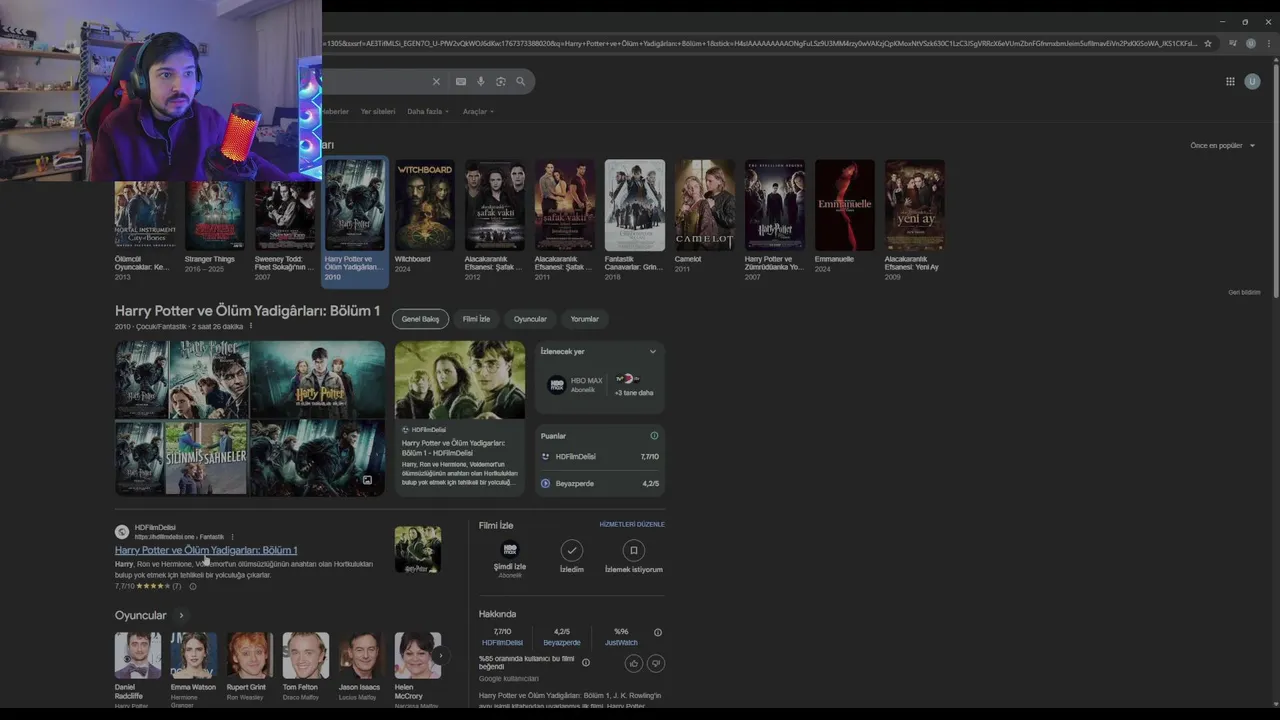Viewport: 1280px width, 720px height.
Task: Start voice search with the microphone icon
Action: click(x=480, y=81)
